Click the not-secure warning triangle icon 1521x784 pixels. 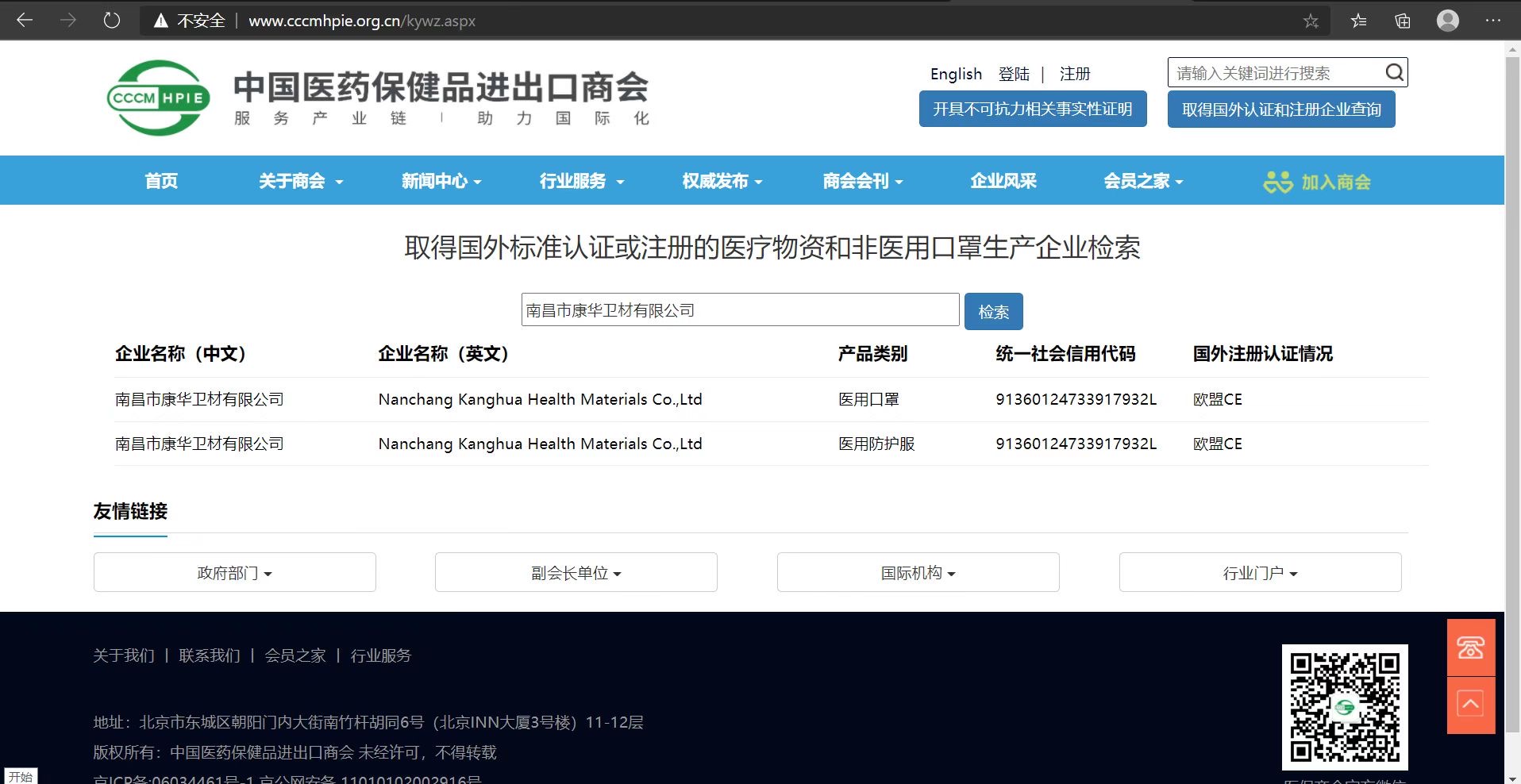coord(161,21)
